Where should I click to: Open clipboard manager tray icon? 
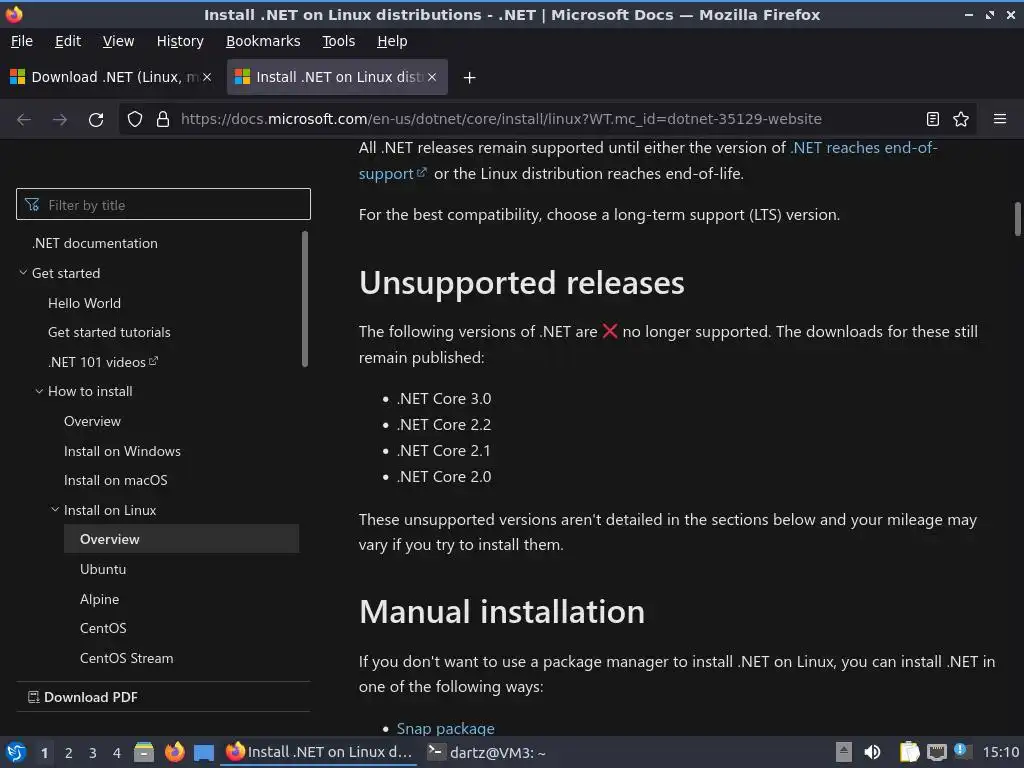click(x=908, y=752)
